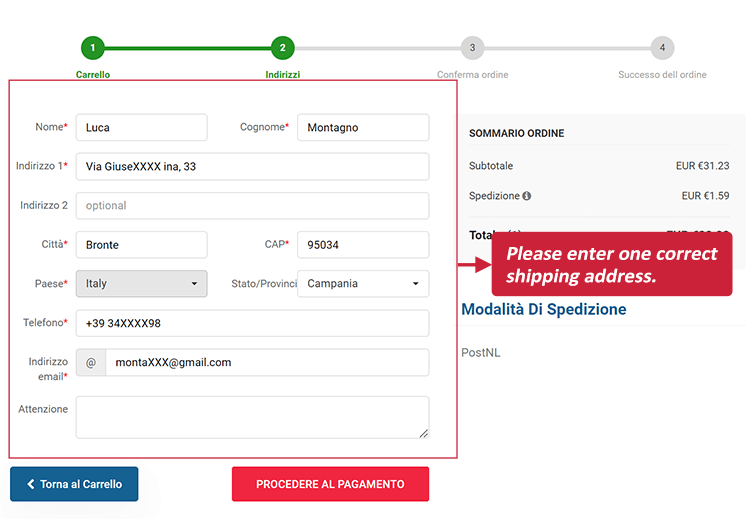Expand the Stato/Provincia Campania dropdown
Image resolution: width=750 pixels, height=519 pixels.
tap(363, 284)
